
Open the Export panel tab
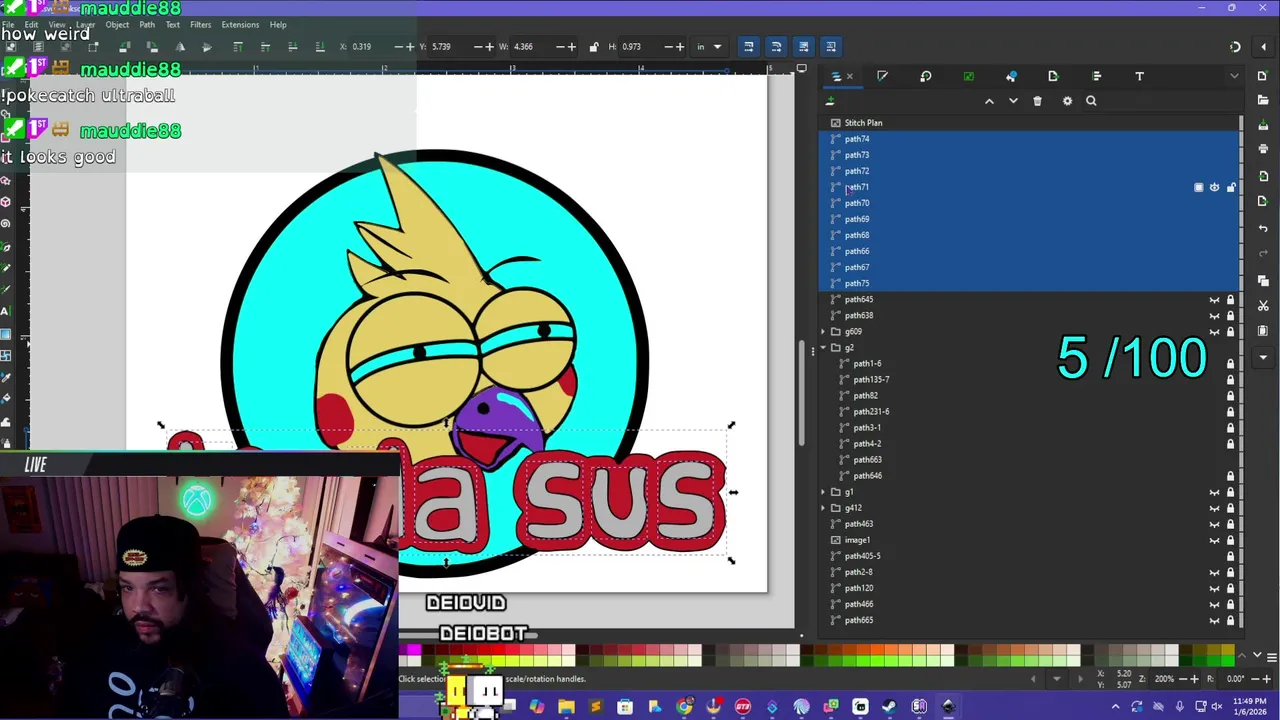point(1053,76)
